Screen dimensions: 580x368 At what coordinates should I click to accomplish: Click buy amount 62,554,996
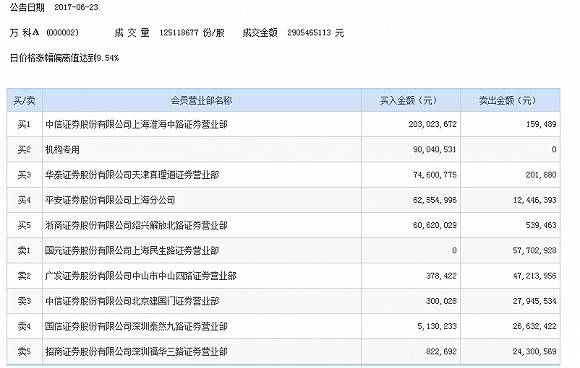(x=435, y=200)
